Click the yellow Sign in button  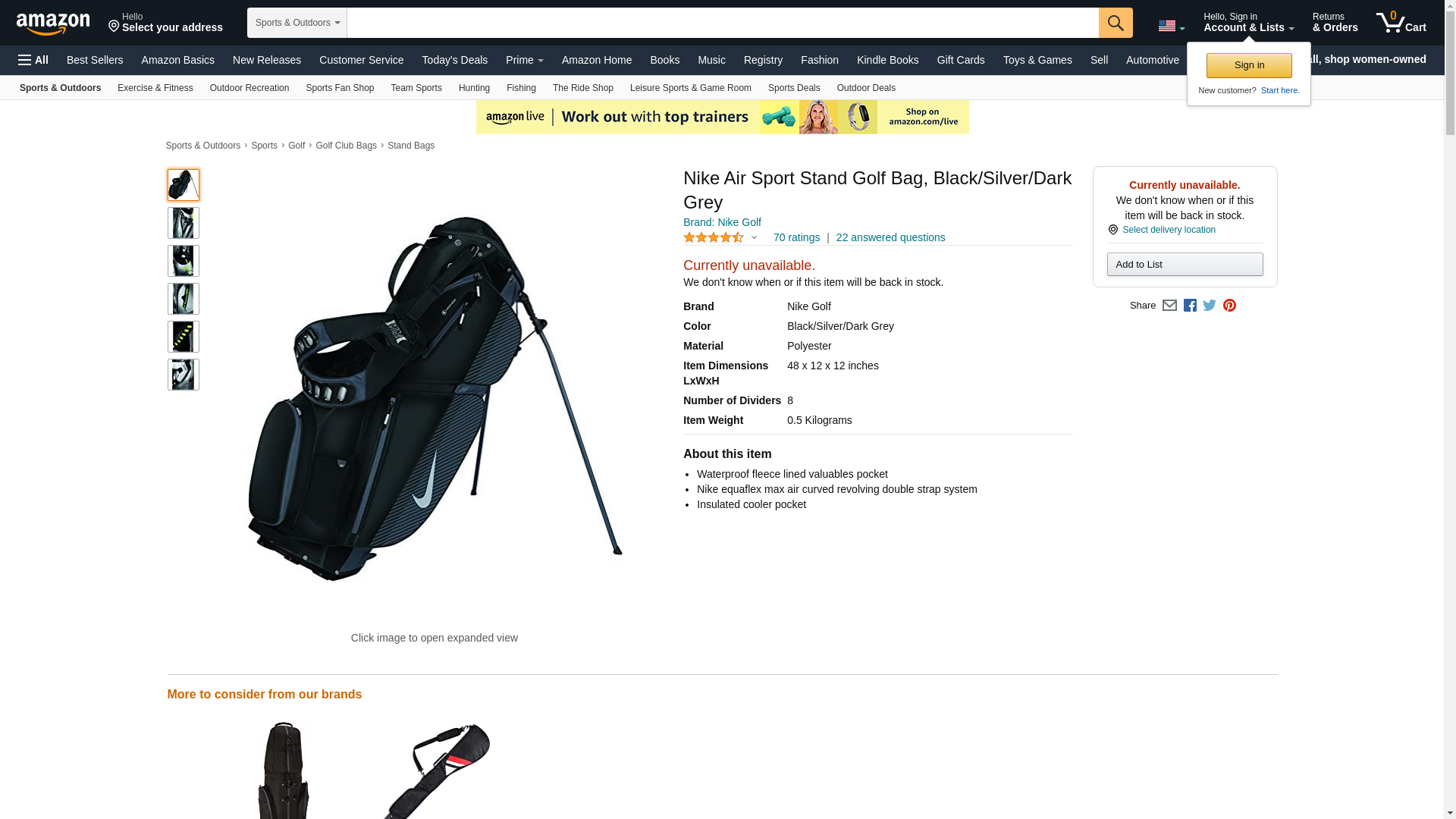[x=1249, y=65]
